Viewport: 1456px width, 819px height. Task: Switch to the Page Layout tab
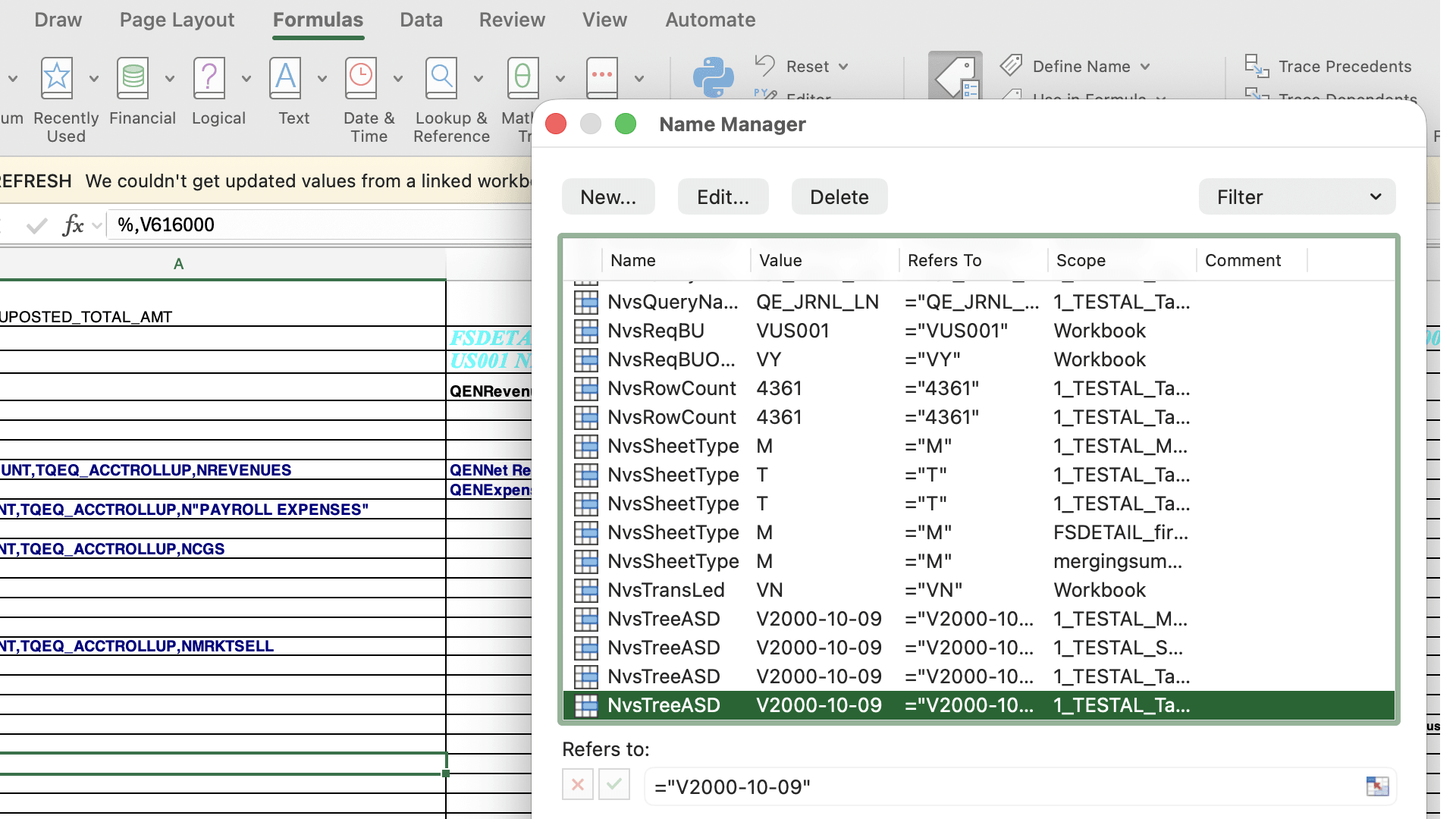click(177, 20)
